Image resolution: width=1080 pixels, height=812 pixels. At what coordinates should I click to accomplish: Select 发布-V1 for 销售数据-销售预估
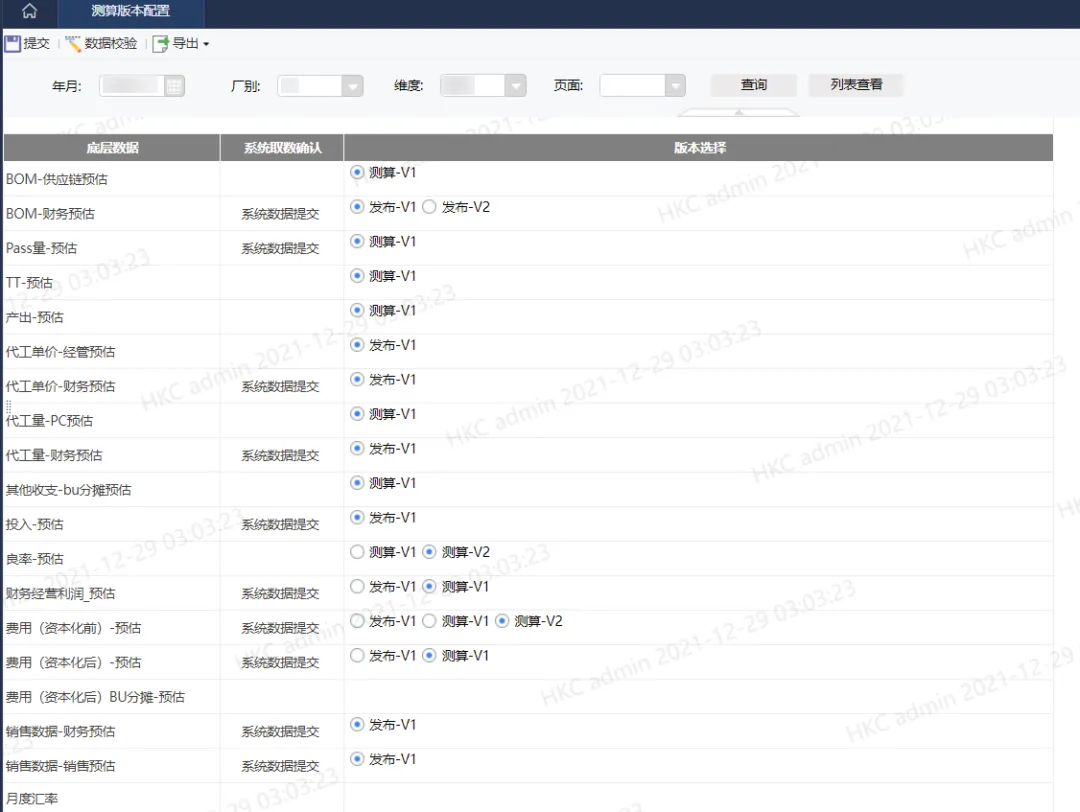[x=357, y=758]
